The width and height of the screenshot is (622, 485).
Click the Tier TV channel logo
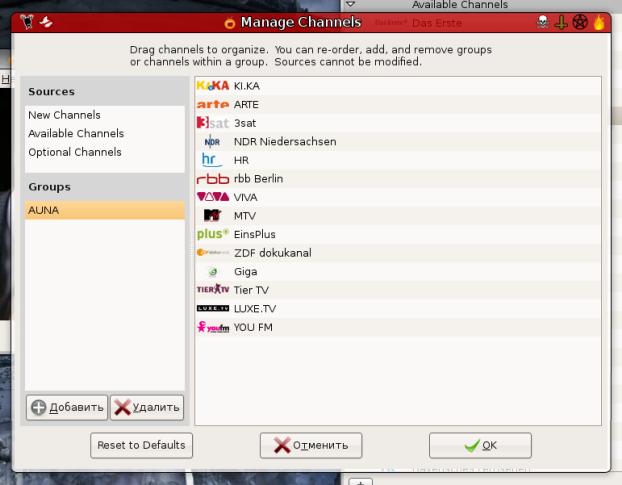pyautogui.click(x=213, y=289)
